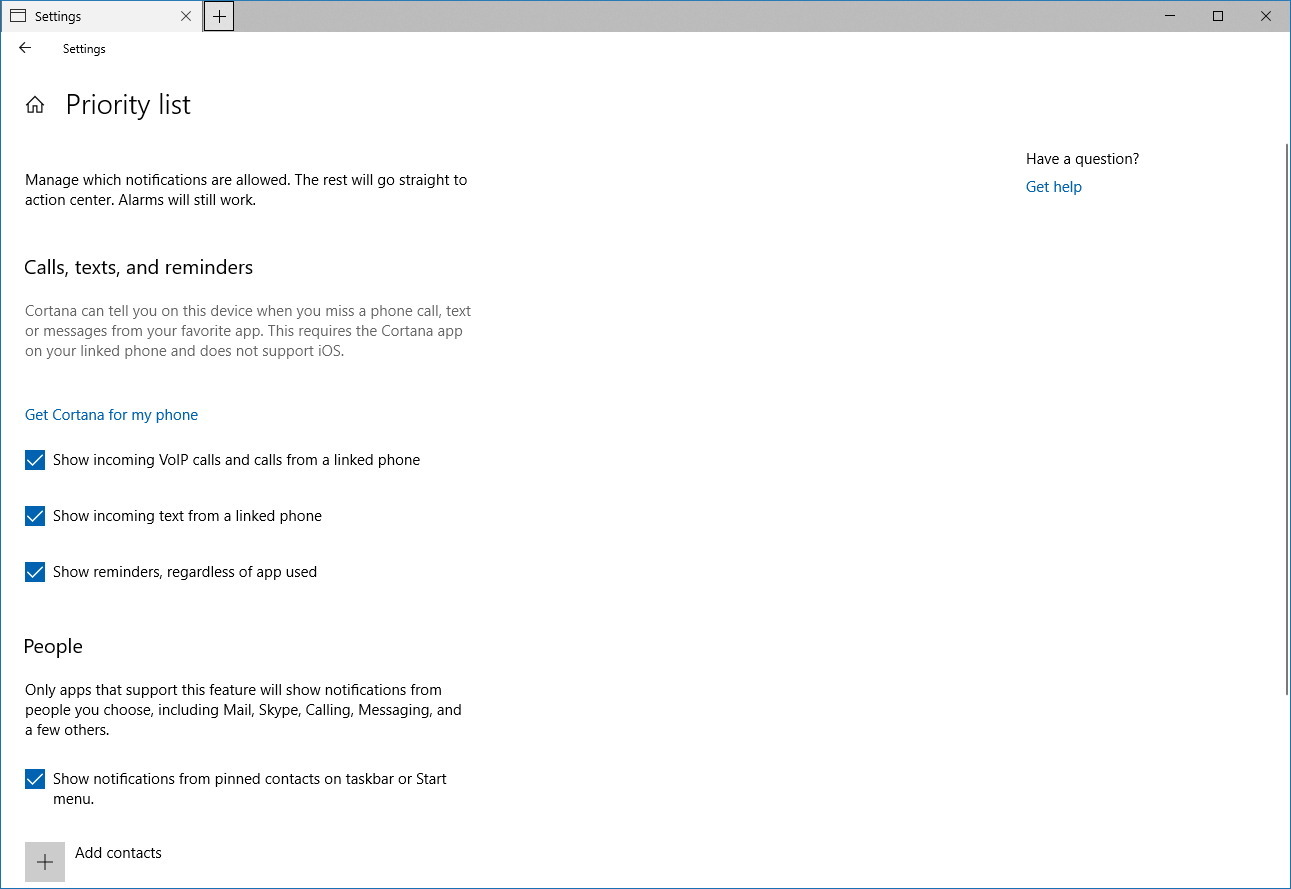Go back with the arrow icon
The width and height of the screenshot is (1291, 889).
coord(25,48)
